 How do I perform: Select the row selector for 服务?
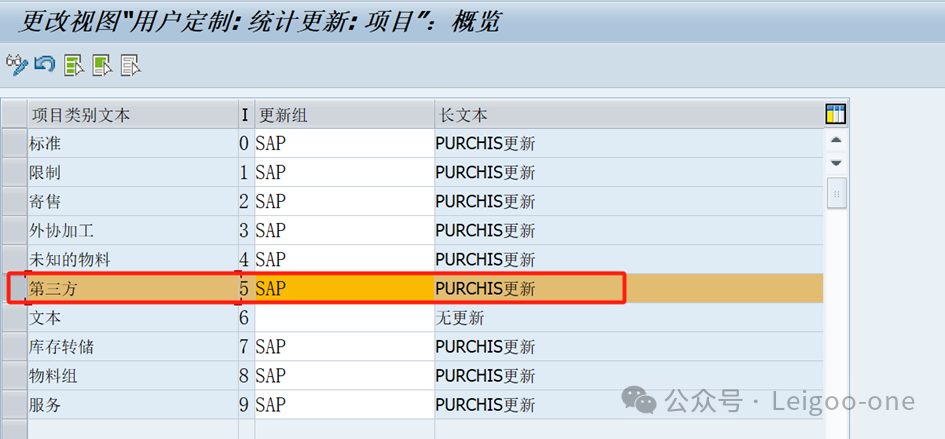(13, 406)
